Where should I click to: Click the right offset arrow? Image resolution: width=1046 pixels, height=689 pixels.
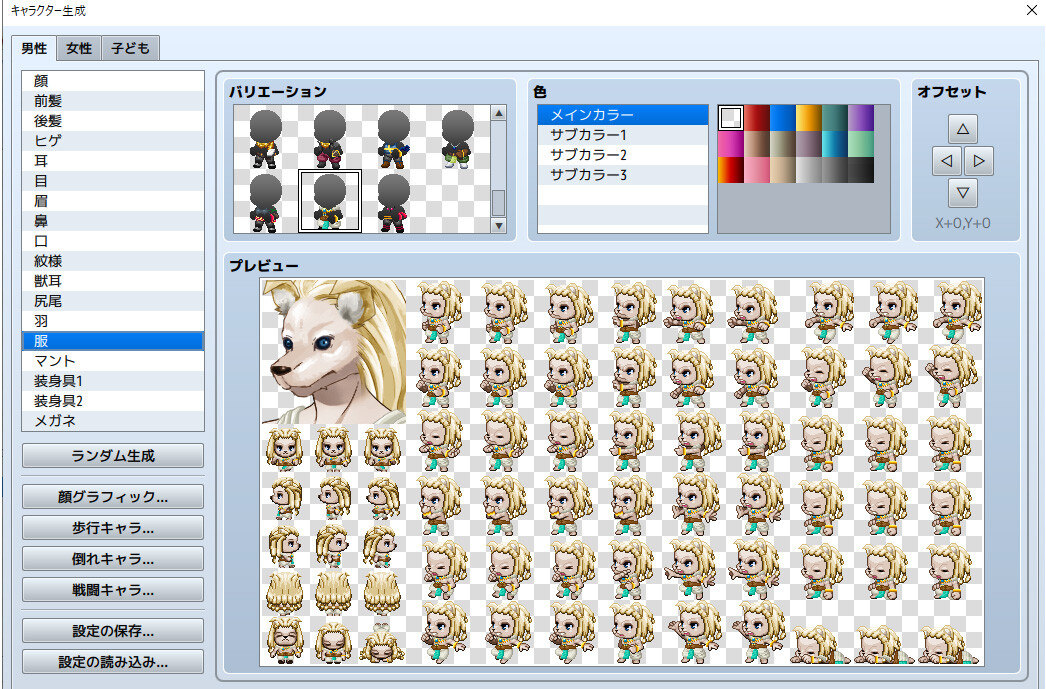click(977, 160)
